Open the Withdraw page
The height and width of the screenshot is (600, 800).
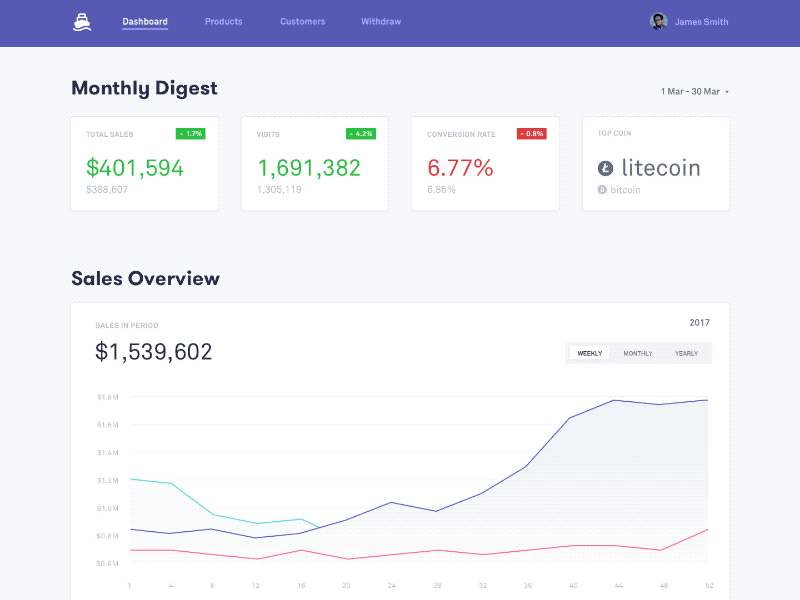tap(379, 22)
